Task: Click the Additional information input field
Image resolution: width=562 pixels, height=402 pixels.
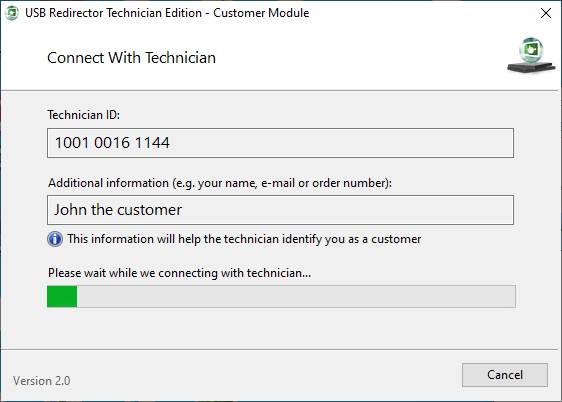Action: 280,210
